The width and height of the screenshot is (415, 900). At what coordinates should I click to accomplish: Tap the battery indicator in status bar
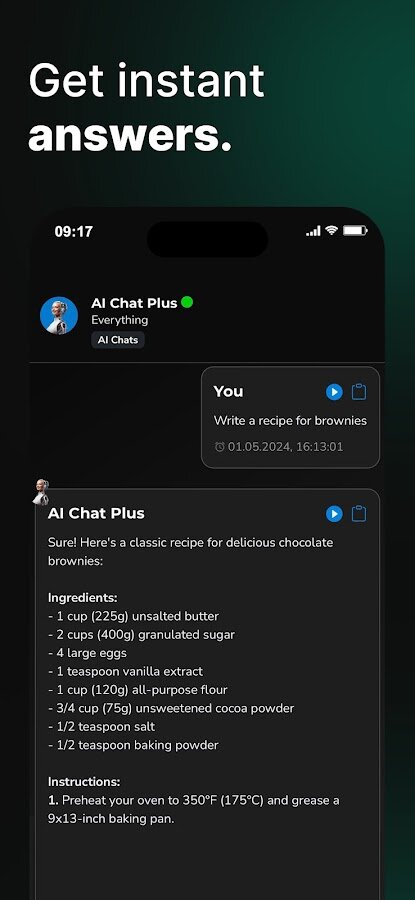[355, 231]
